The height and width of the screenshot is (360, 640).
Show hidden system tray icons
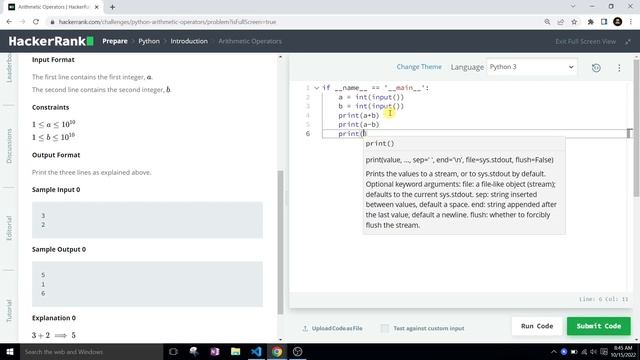[x=553, y=352]
